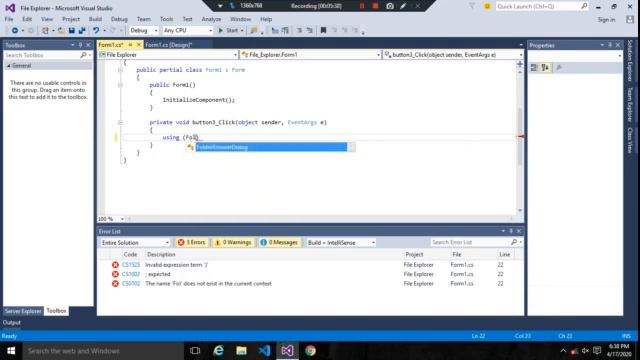Click the editor horizontal scrollbar
The width and height of the screenshot is (640, 360).
[x=320, y=219]
